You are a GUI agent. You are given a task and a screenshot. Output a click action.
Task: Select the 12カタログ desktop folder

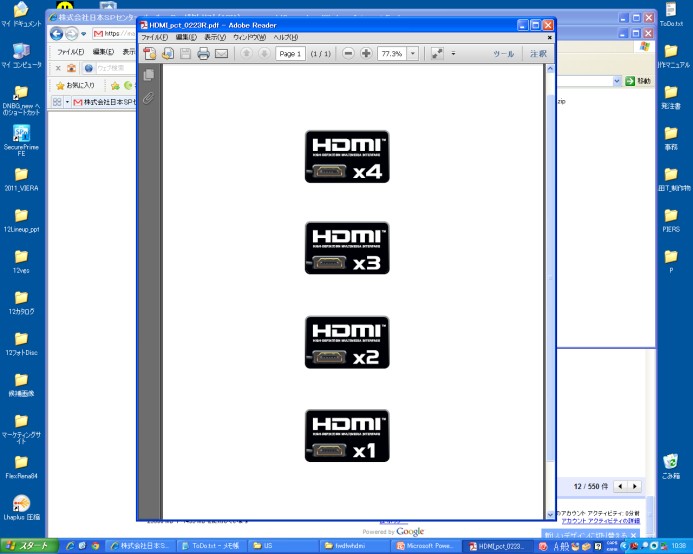pyautogui.click(x=21, y=303)
